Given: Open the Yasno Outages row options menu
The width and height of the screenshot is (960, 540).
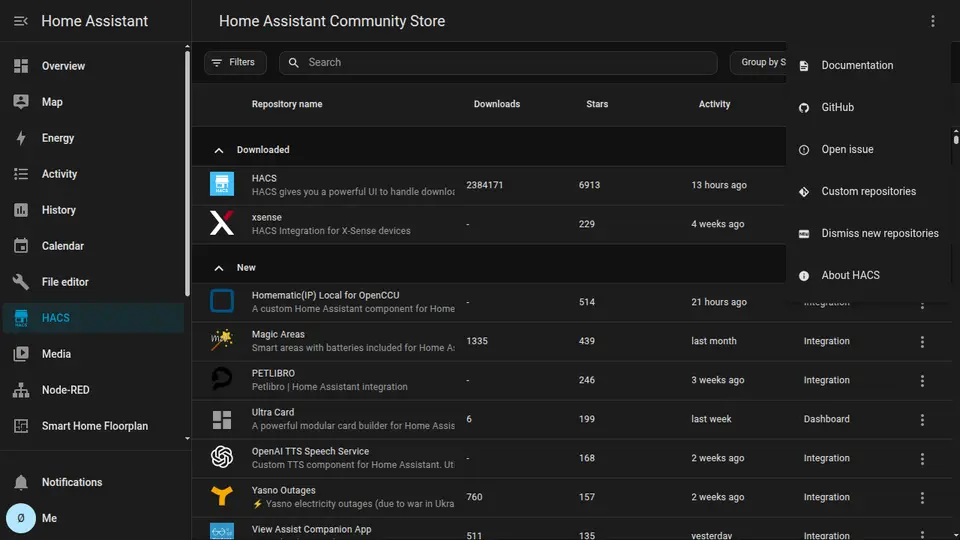Looking at the screenshot, I should [922, 498].
